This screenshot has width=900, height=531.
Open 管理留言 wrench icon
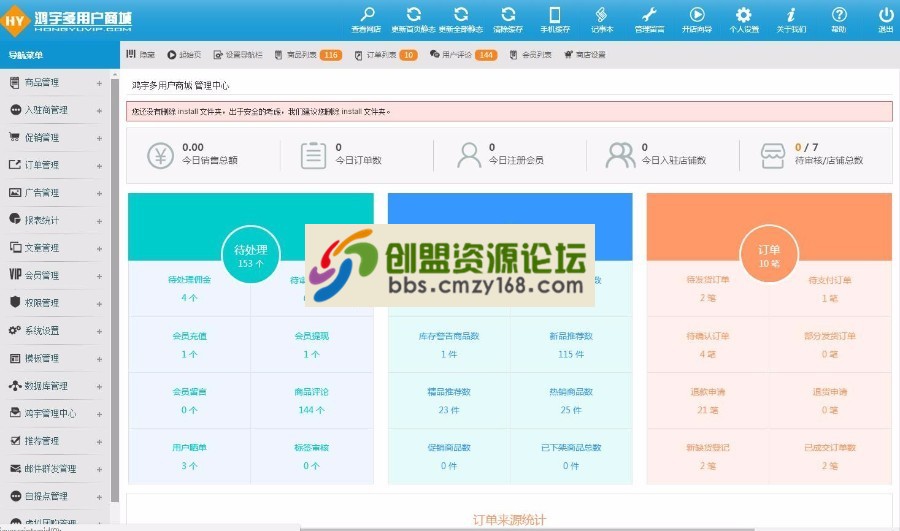tap(649, 14)
